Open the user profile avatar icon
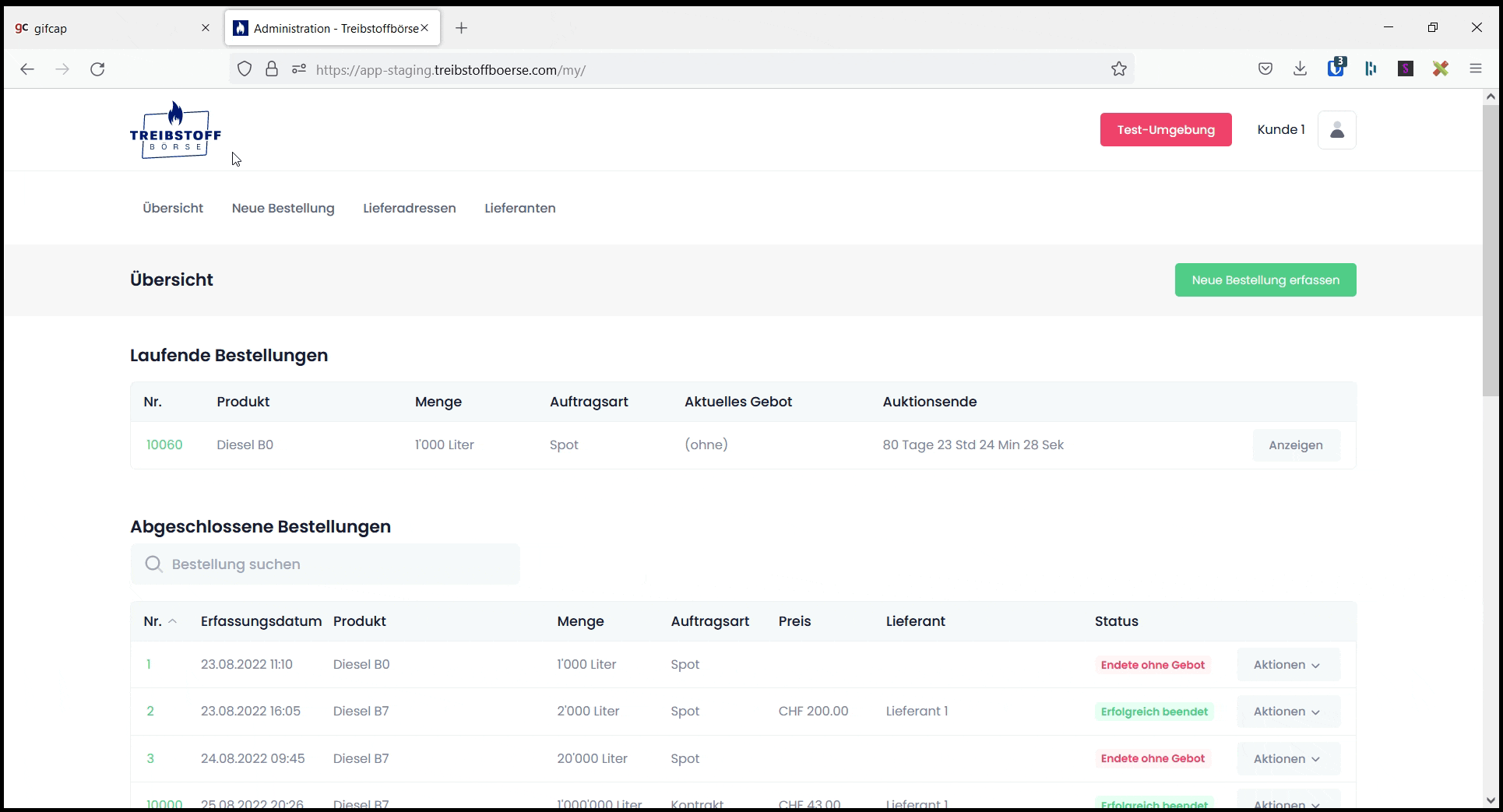 click(1336, 130)
